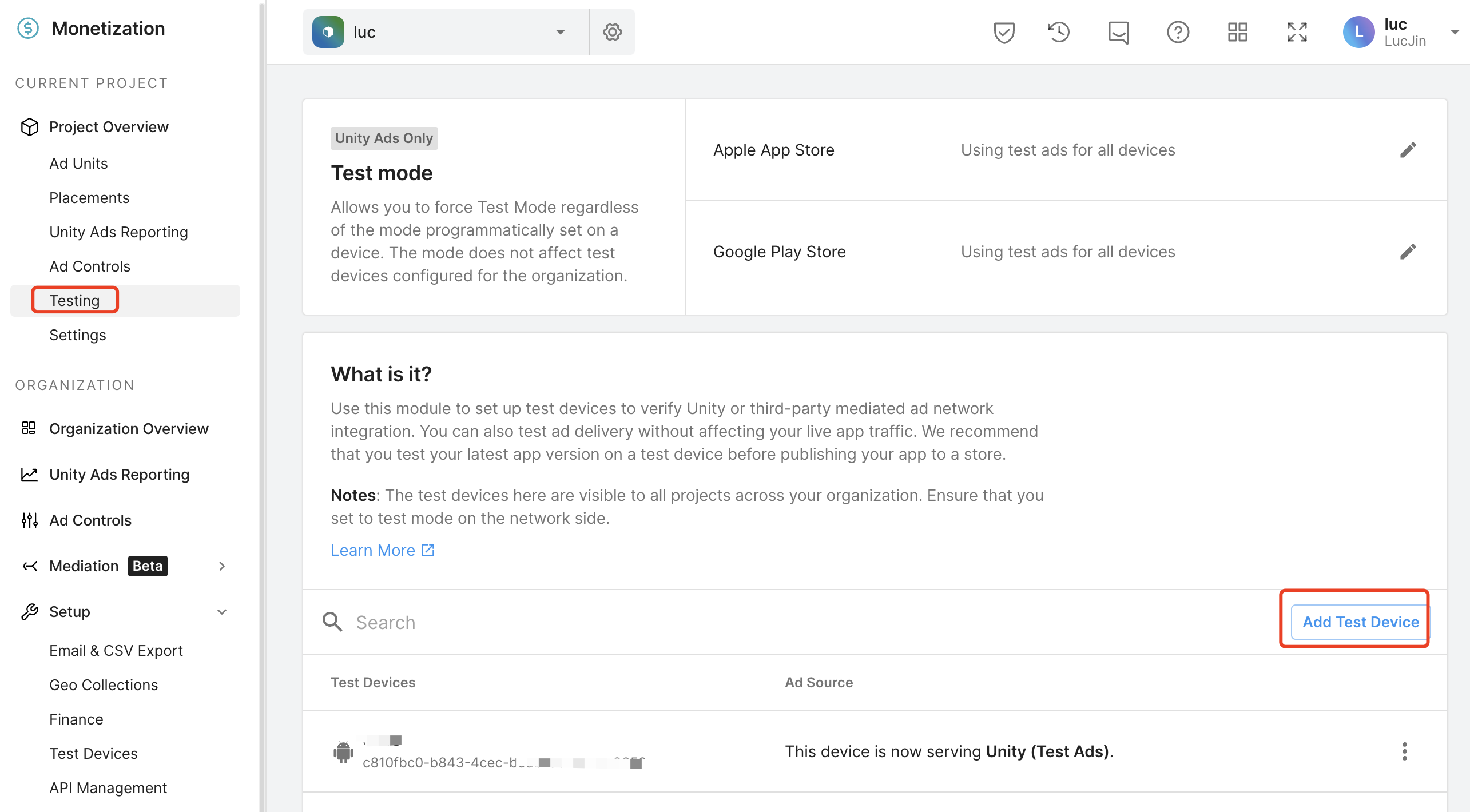Toggle fullscreen expand arrows icon

[1297, 32]
